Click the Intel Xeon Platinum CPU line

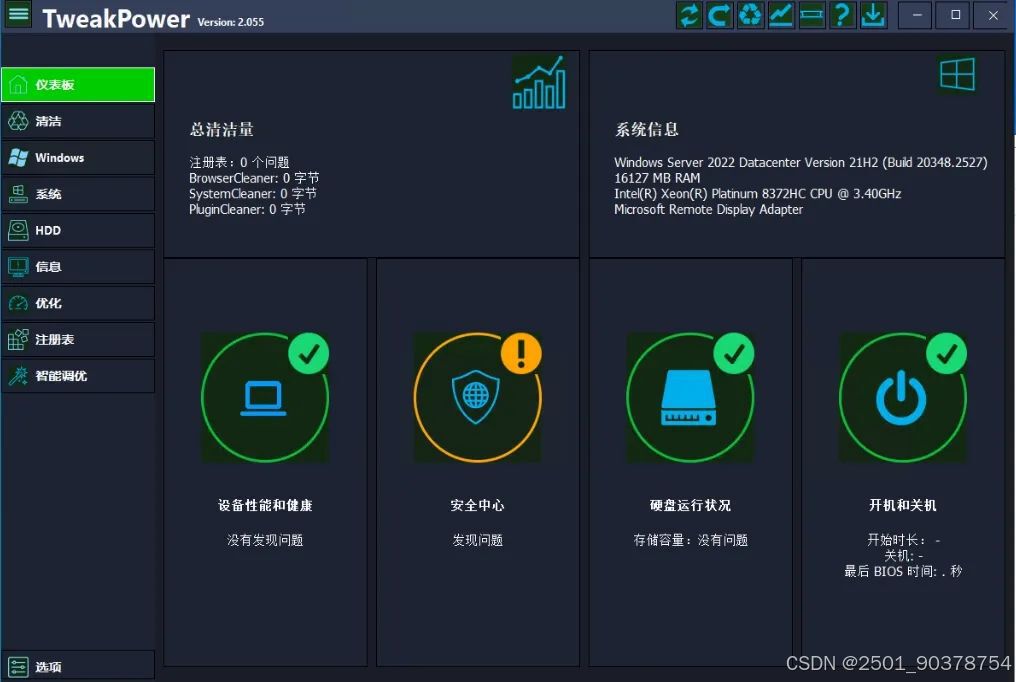tap(757, 193)
